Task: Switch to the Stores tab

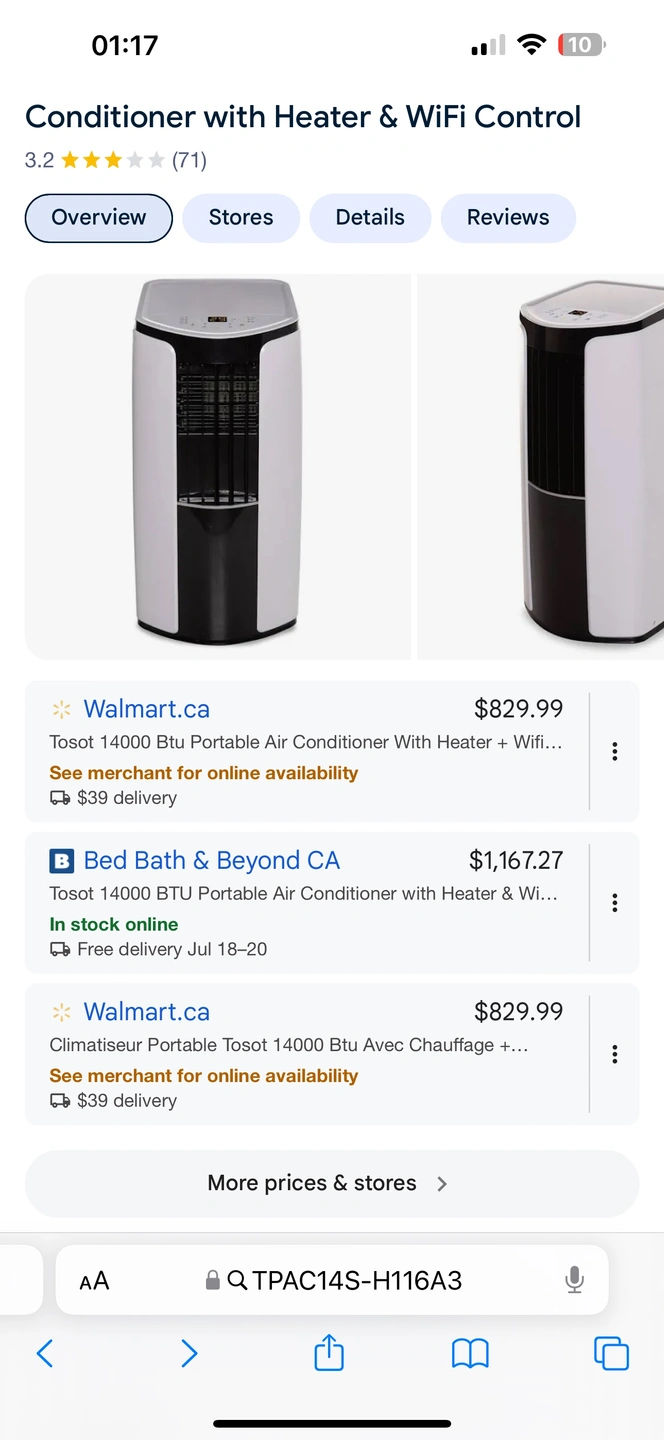Action: pyautogui.click(x=241, y=218)
